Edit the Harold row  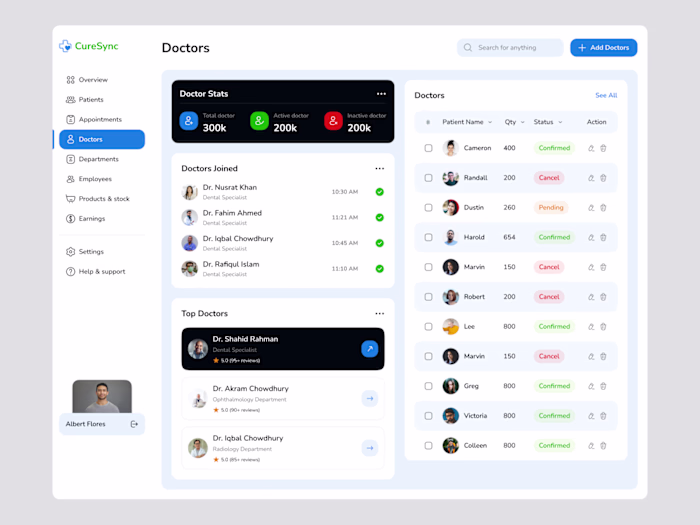click(x=591, y=238)
